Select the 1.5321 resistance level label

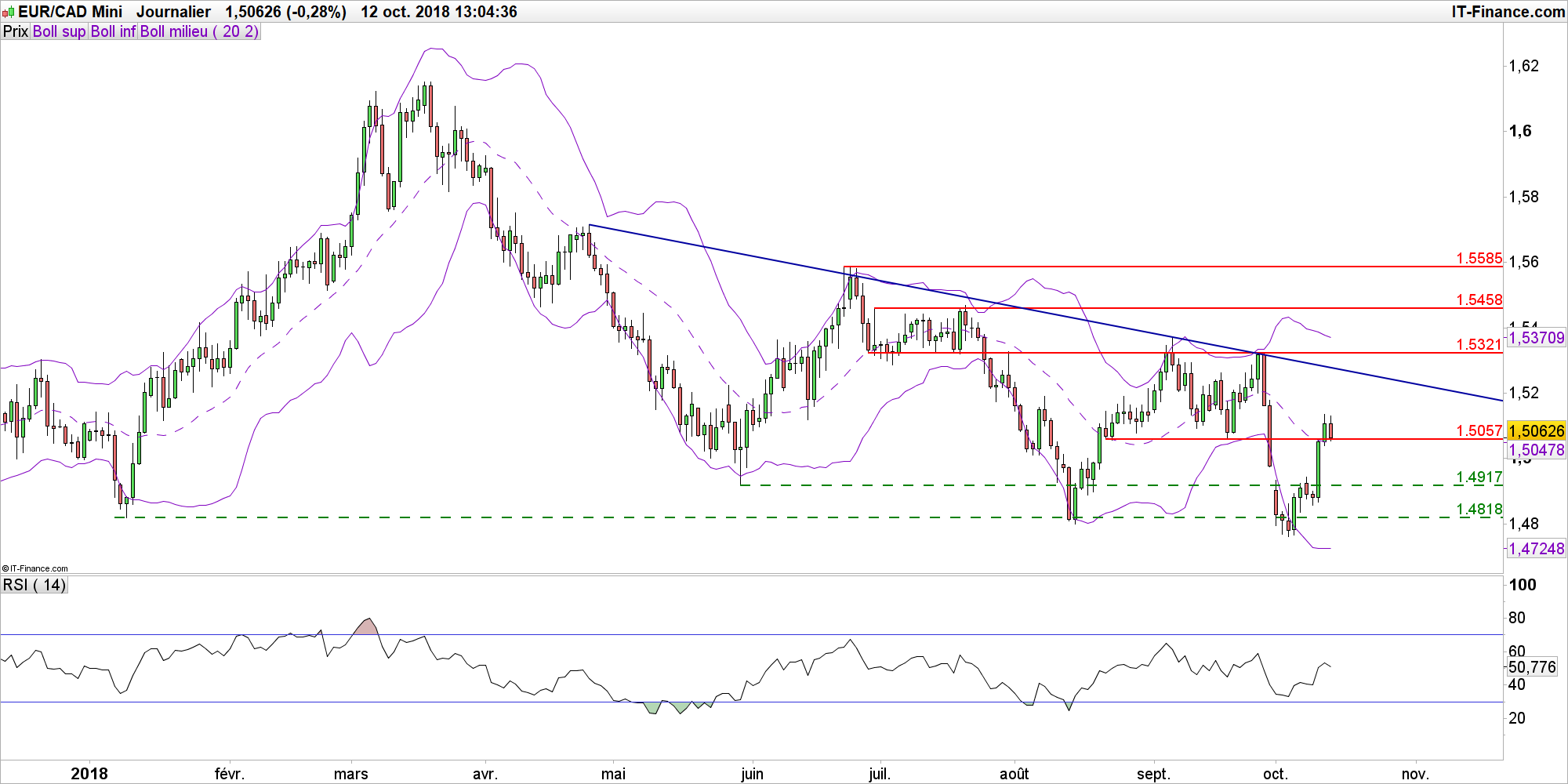[x=1479, y=344]
